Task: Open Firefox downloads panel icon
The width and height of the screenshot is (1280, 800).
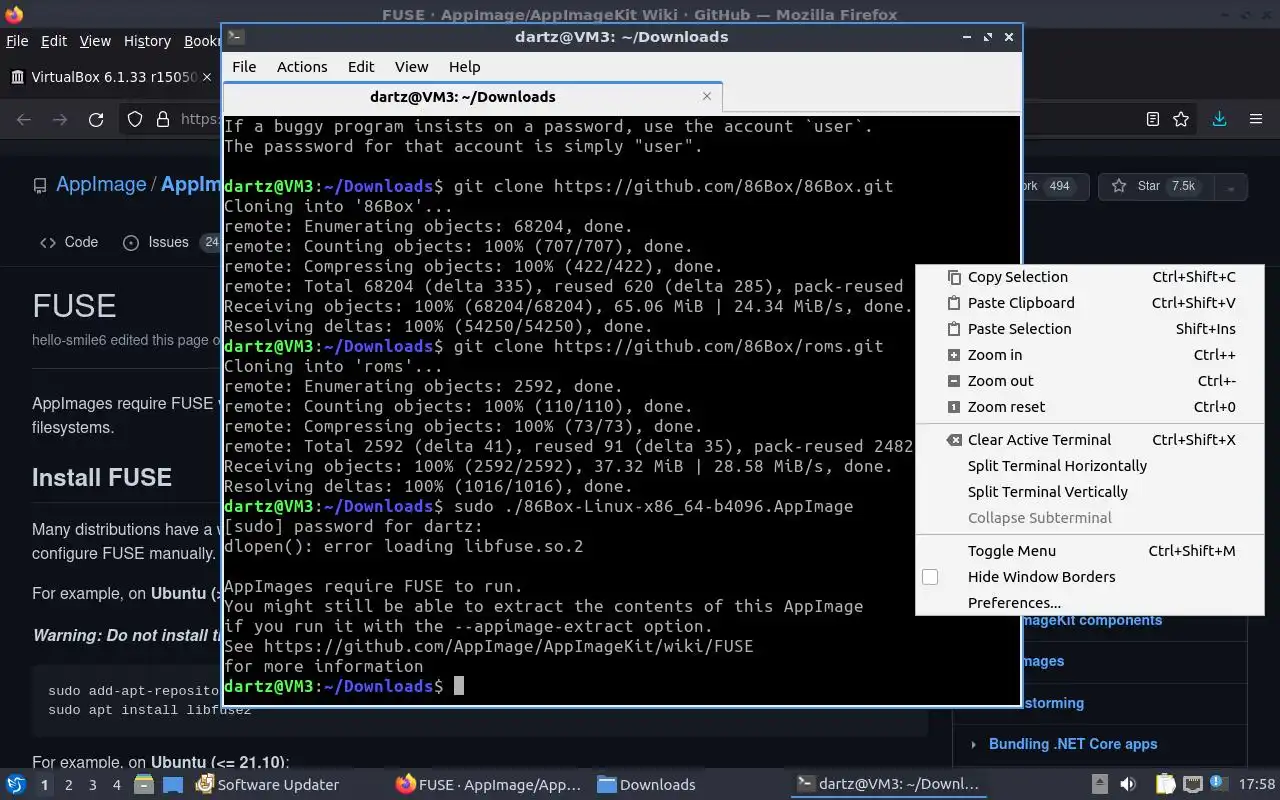Action: 1219,119
